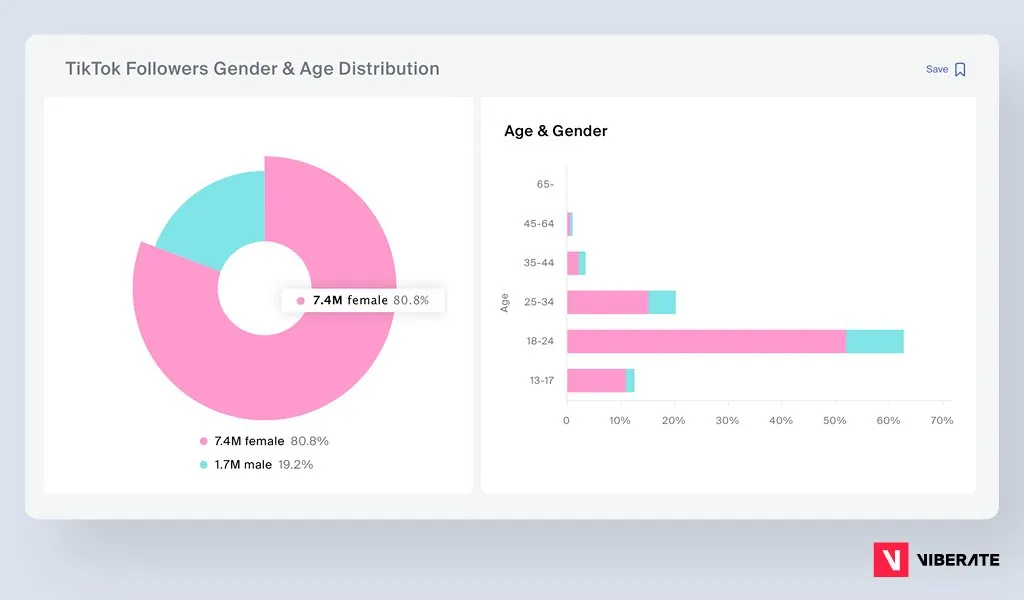Click the vertical 'Age' axis title
Screen dimensions: 1024x600
coord(504,302)
